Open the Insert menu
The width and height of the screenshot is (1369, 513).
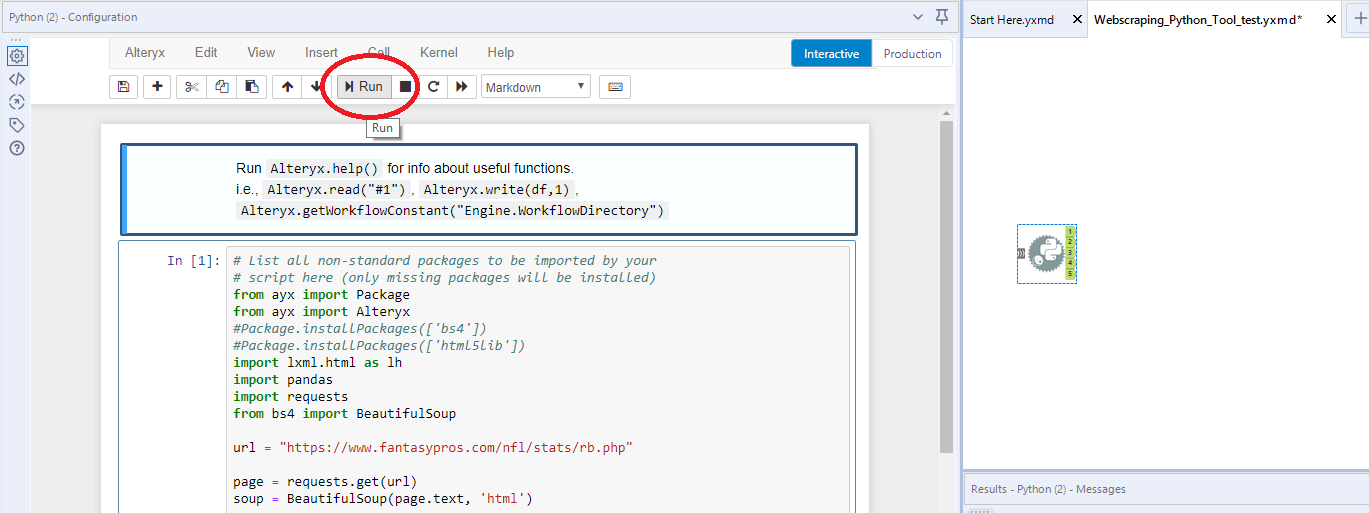coord(321,53)
